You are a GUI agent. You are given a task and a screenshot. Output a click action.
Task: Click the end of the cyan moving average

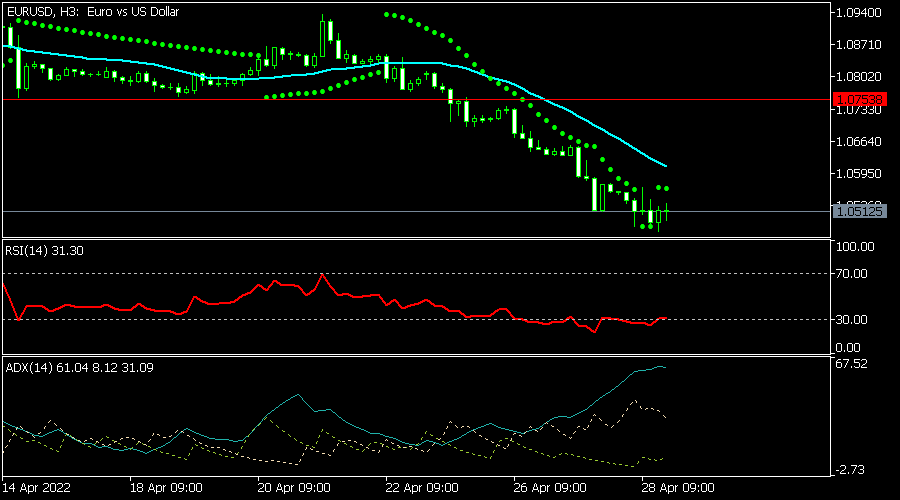coord(665,165)
